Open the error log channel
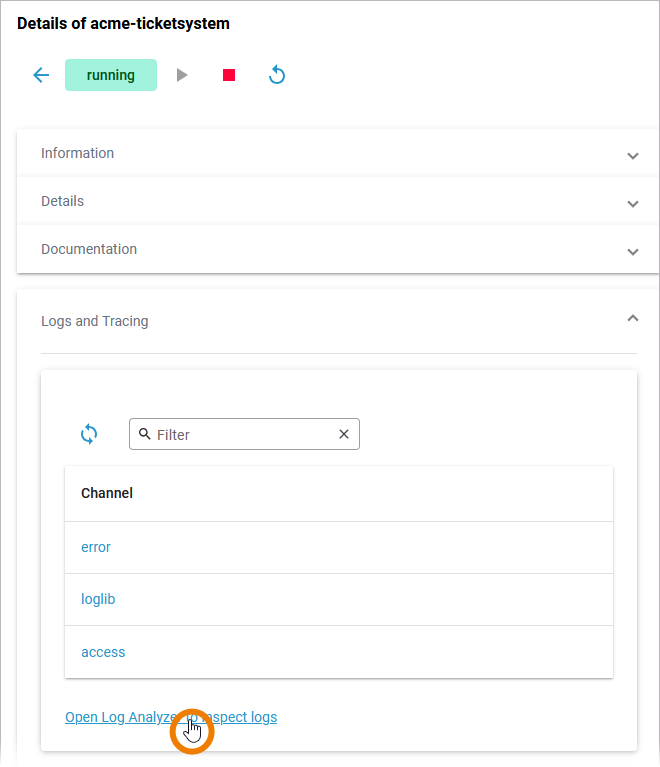The width and height of the screenshot is (660, 767). (96, 547)
